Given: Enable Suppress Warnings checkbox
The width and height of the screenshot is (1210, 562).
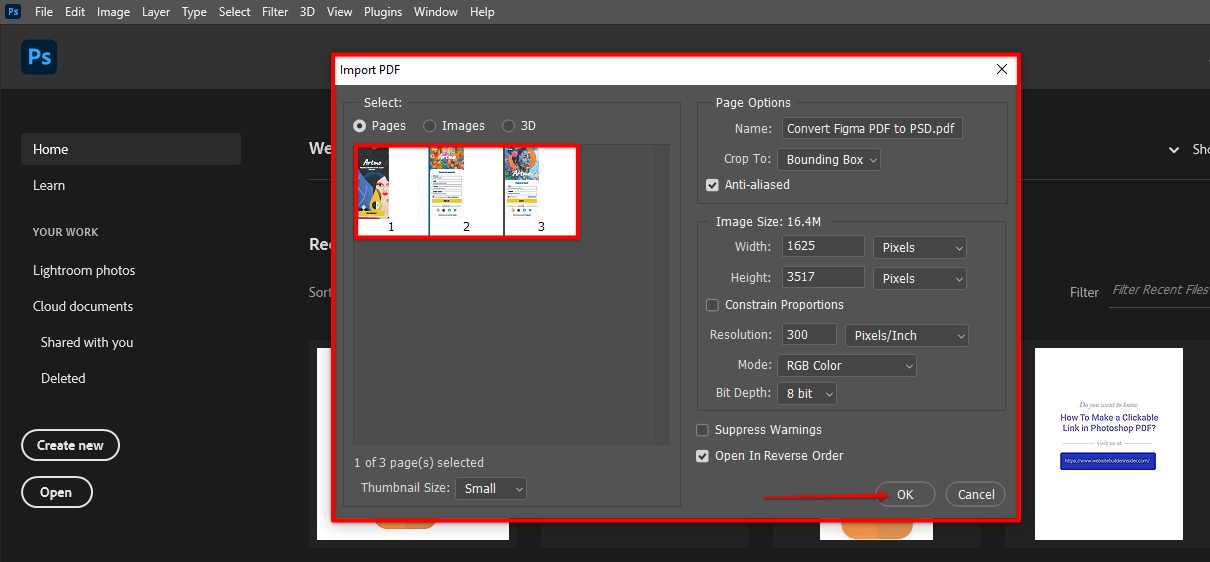Looking at the screenshot, I should 702,430.
